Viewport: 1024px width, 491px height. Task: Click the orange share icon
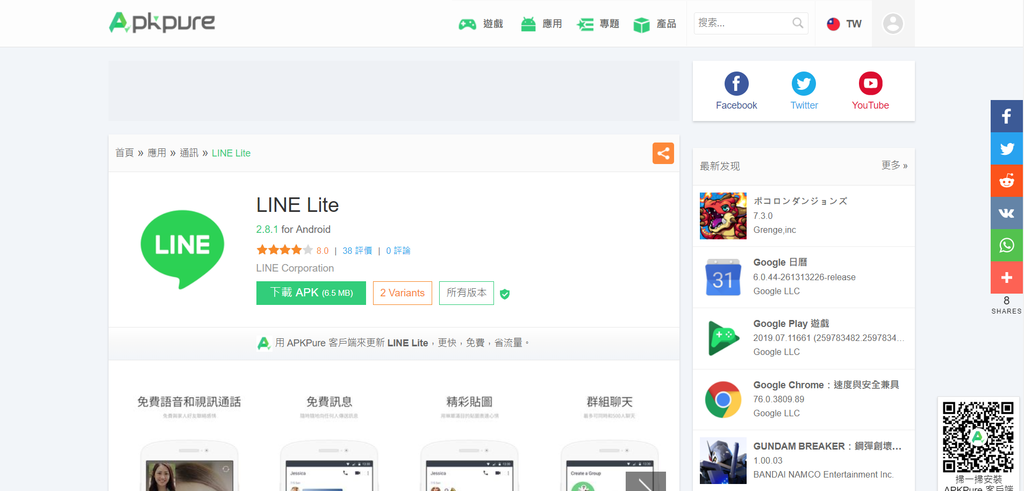pyautogui.click(x=663, y=153)
